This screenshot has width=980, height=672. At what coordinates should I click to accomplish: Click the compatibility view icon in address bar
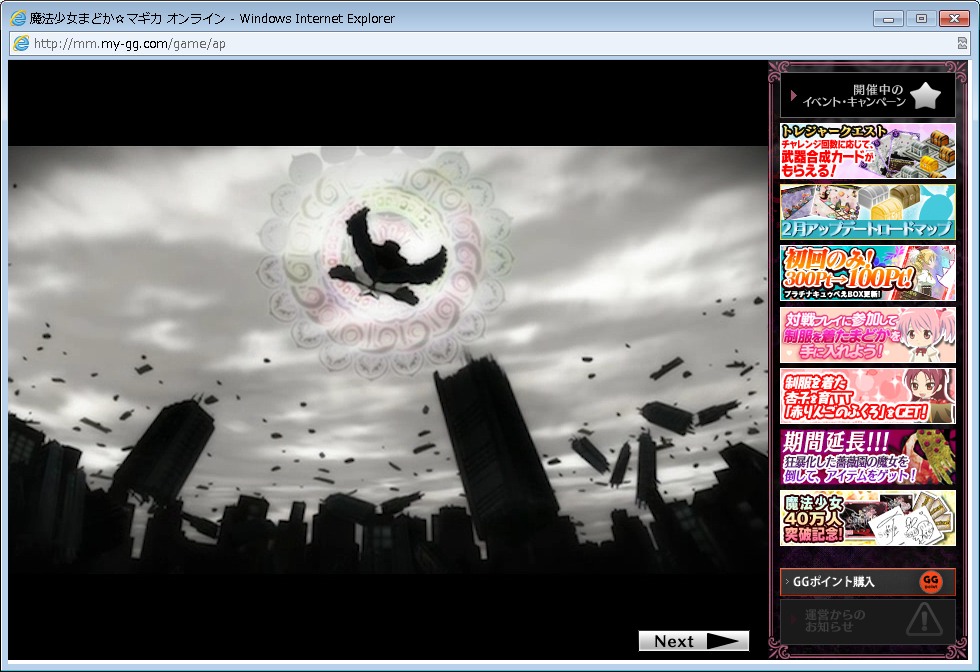pos(962,43)
